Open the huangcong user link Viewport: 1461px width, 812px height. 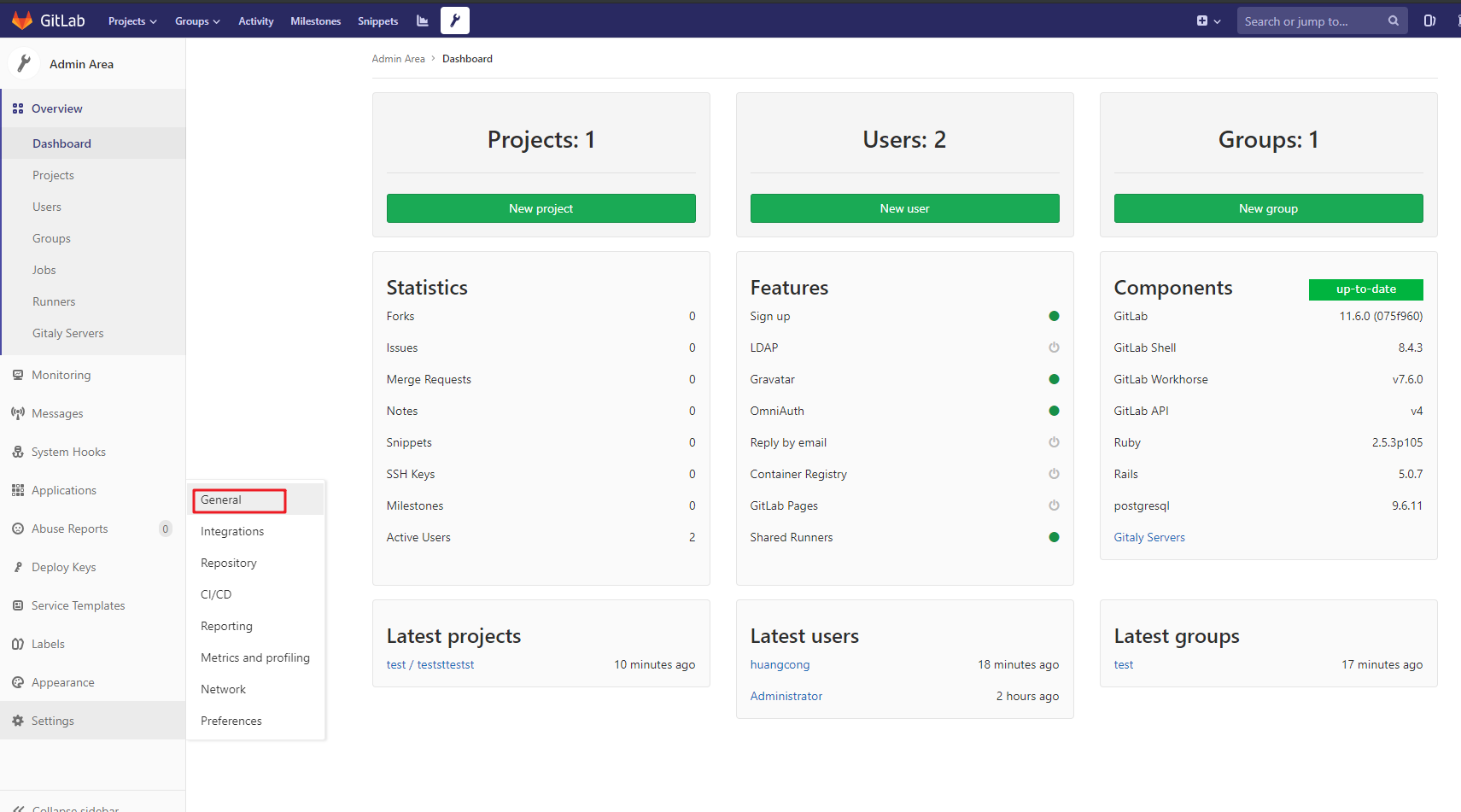click(x=780, y=664)
